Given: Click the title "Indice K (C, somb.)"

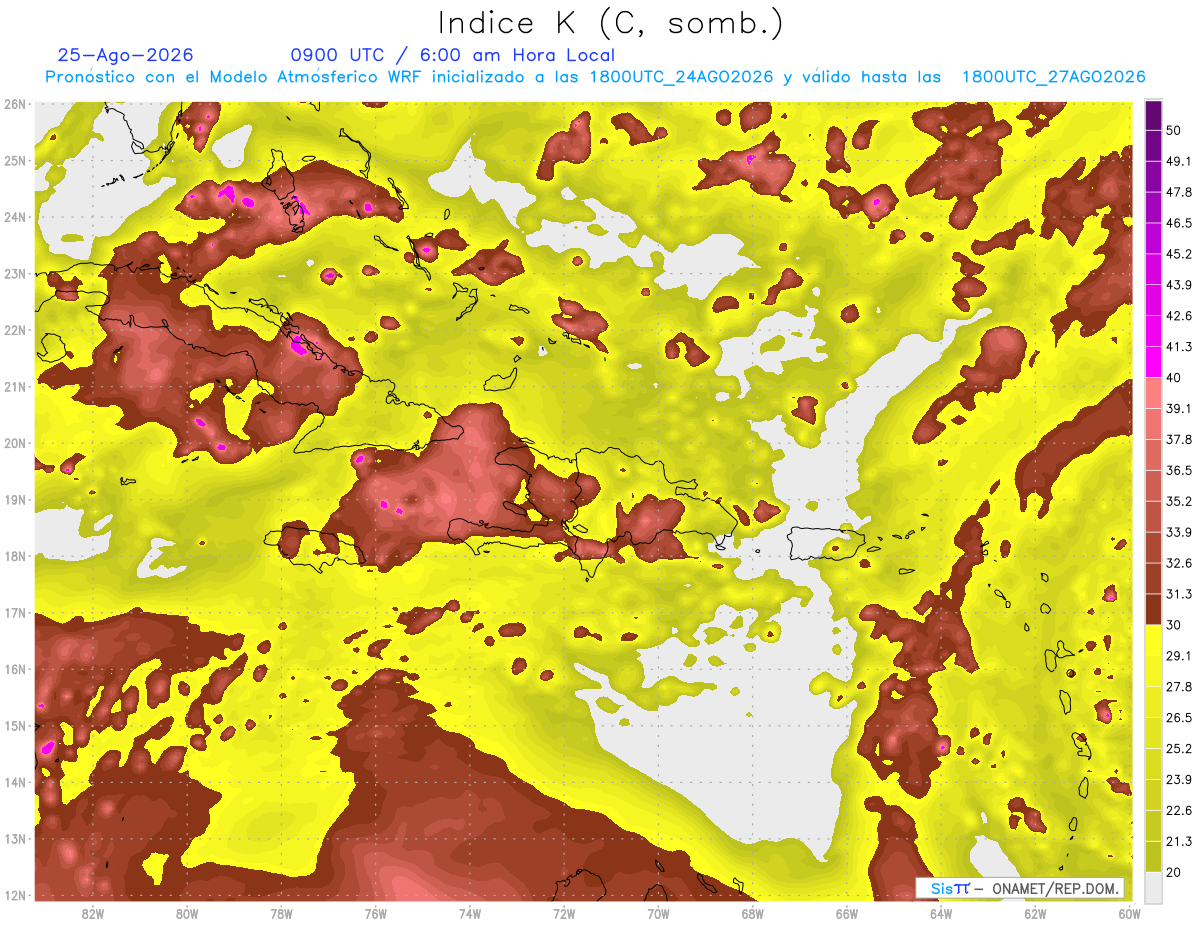Looking at the screenshot, I should [611, 23].
